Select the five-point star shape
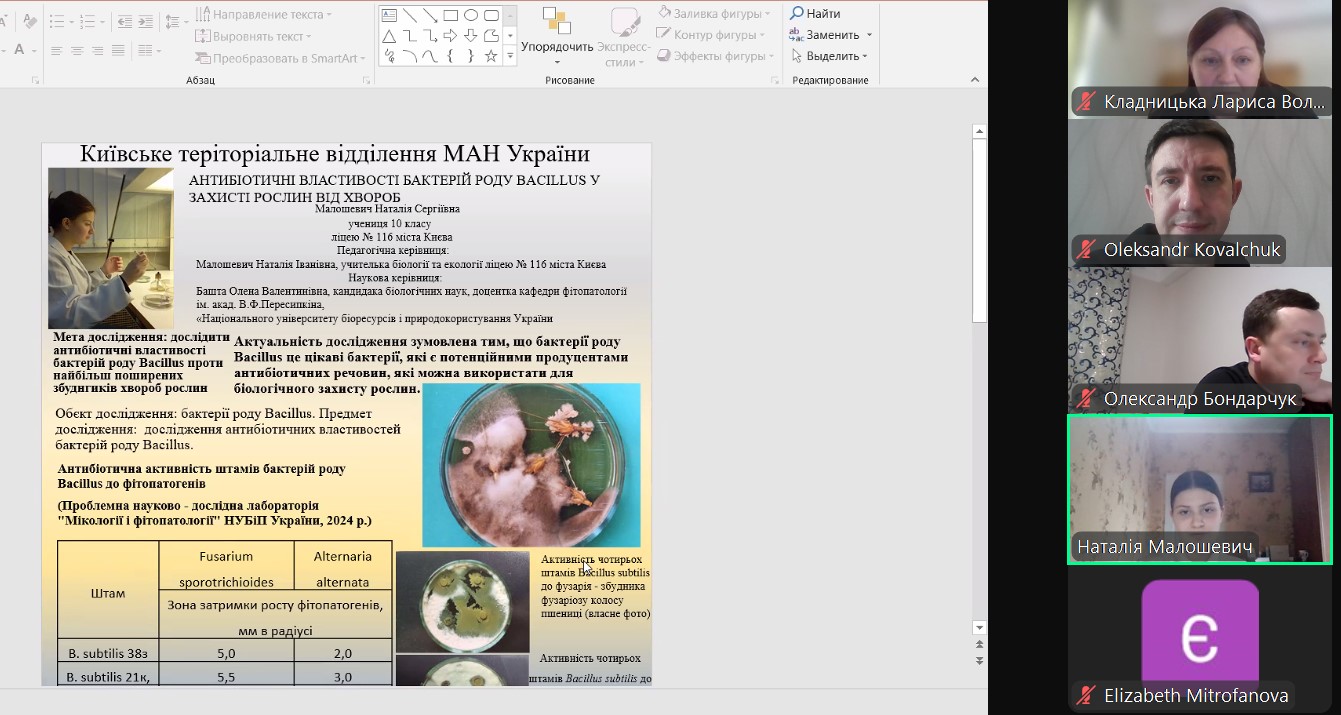 coord(492,57)
